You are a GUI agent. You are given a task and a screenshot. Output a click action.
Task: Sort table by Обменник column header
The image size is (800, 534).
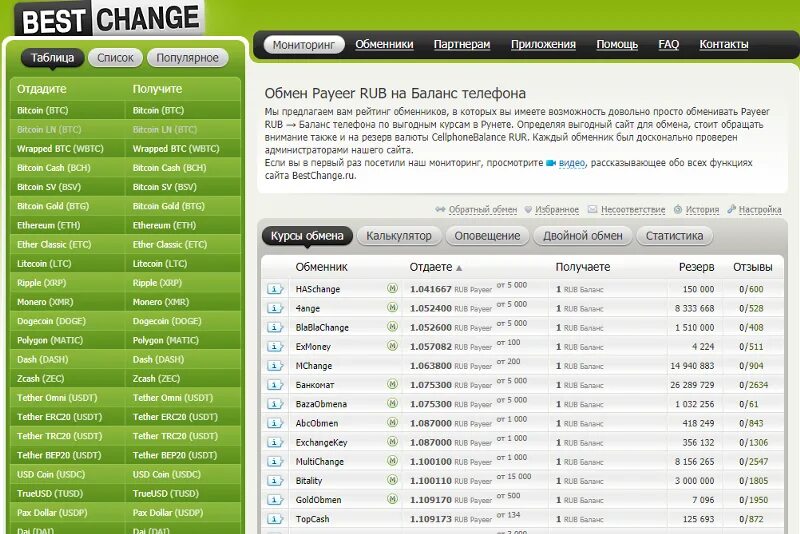(x=321, y=267)
